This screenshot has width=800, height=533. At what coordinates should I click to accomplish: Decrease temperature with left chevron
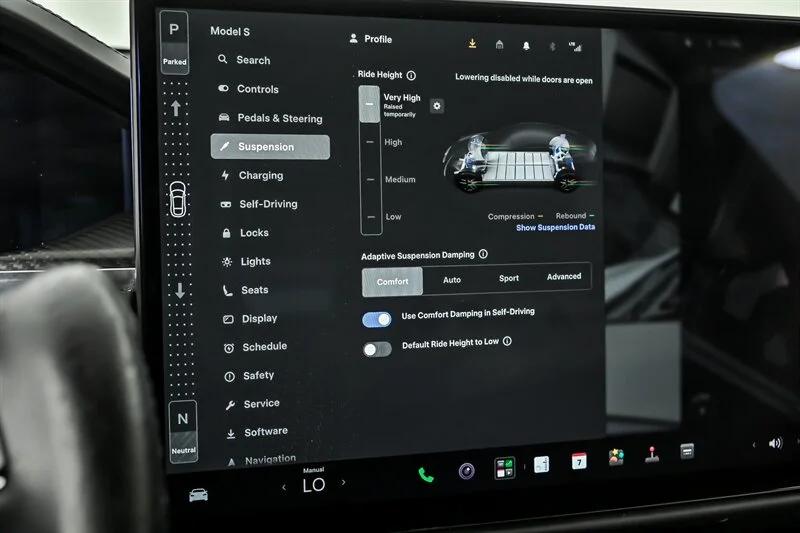pos(284,488)
